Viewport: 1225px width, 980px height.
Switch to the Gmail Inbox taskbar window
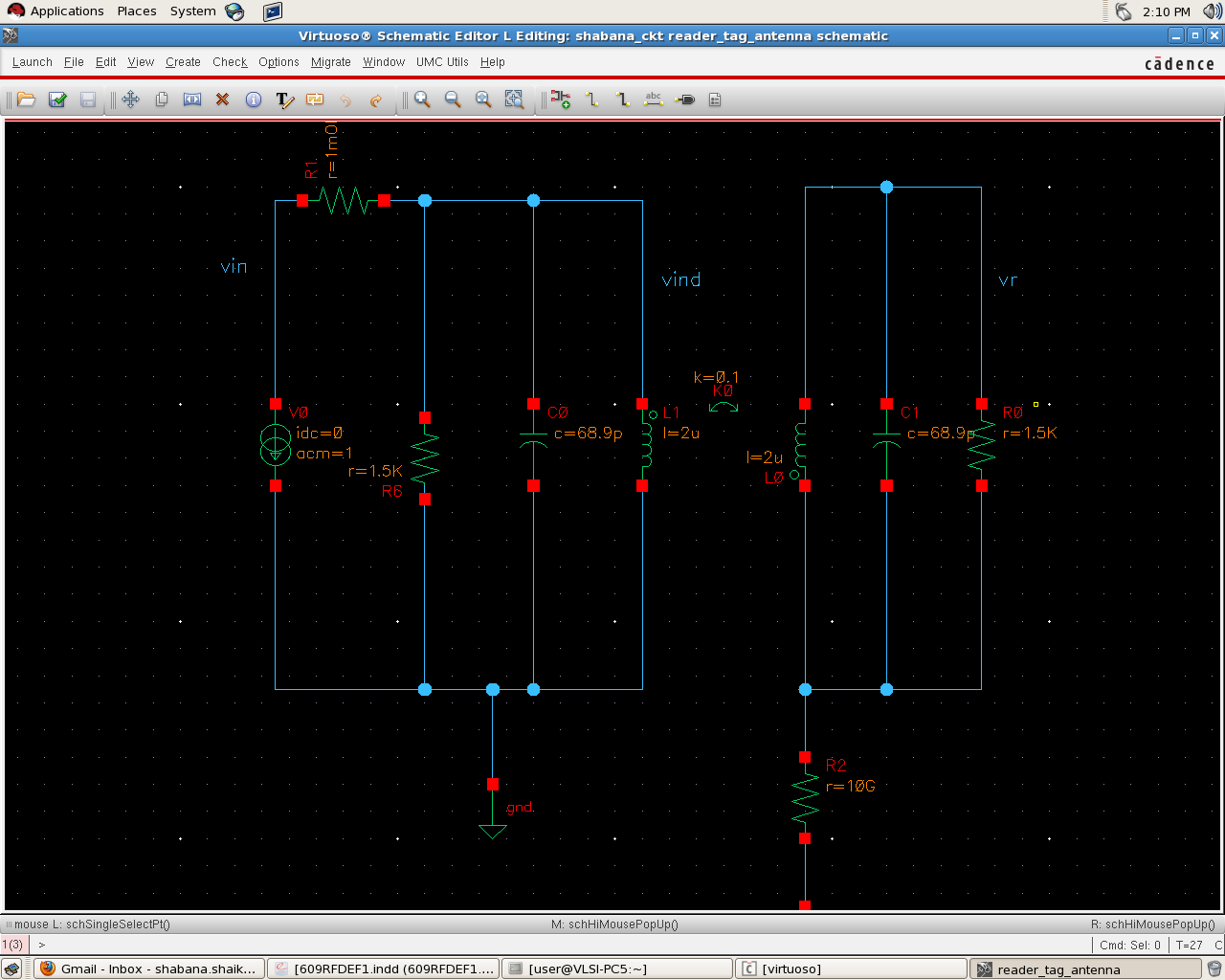pos(148,969)
